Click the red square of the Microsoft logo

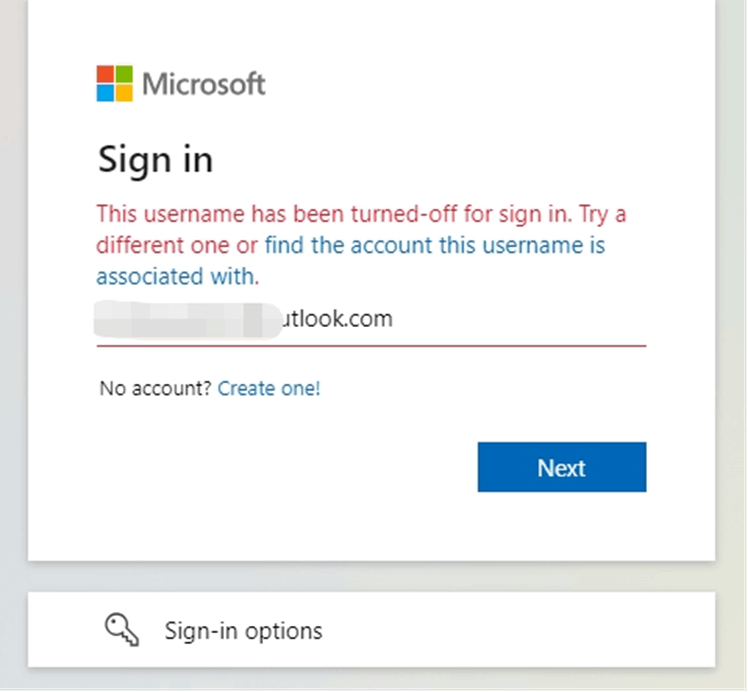105,74
